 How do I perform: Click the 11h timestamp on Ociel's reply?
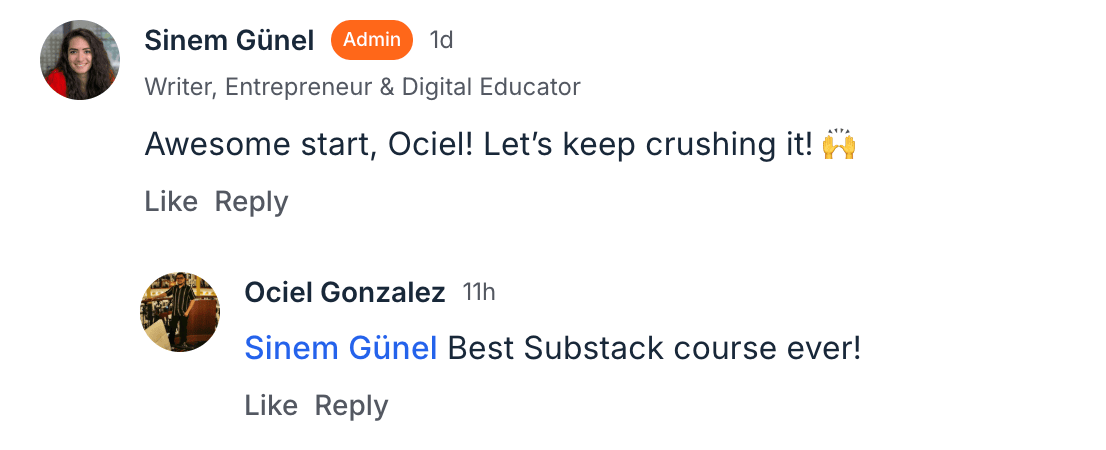[x=479, y=292]
